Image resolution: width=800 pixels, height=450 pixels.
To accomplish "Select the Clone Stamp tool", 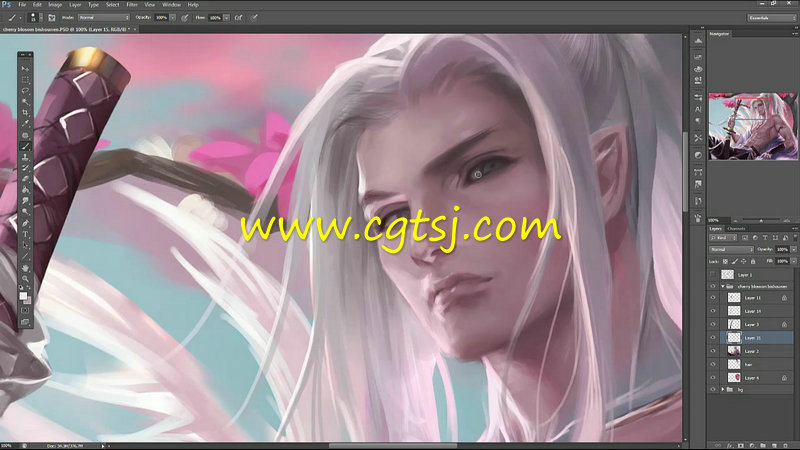I will [x=25, y=157].
